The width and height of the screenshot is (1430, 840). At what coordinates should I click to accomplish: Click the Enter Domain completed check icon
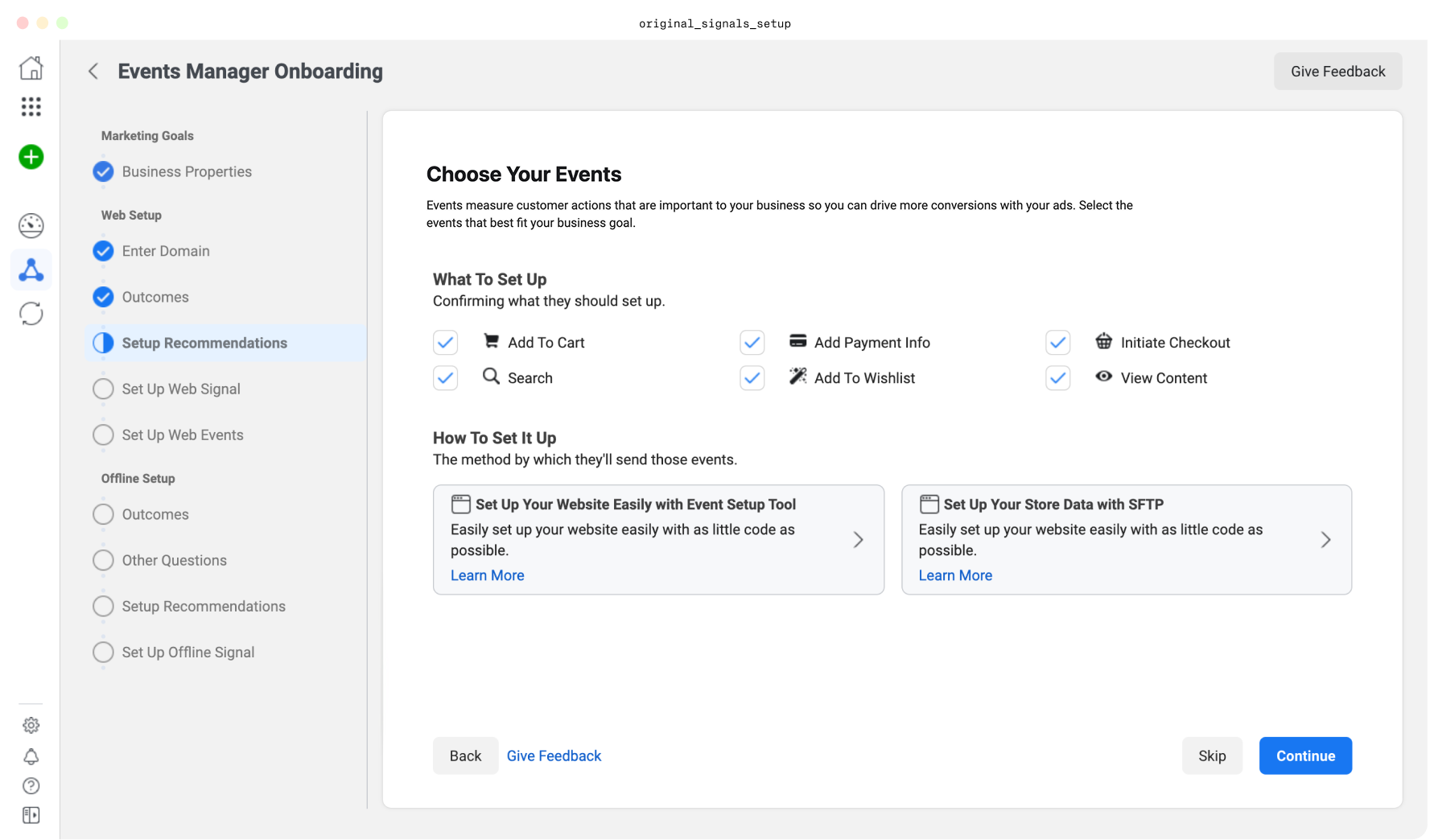click(103, 251)
